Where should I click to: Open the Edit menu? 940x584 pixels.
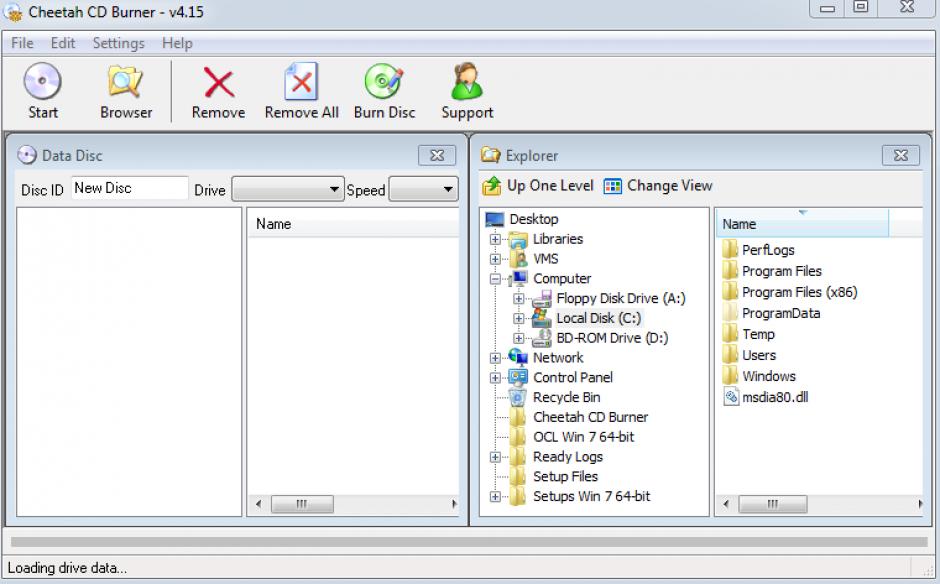[62, 43]
